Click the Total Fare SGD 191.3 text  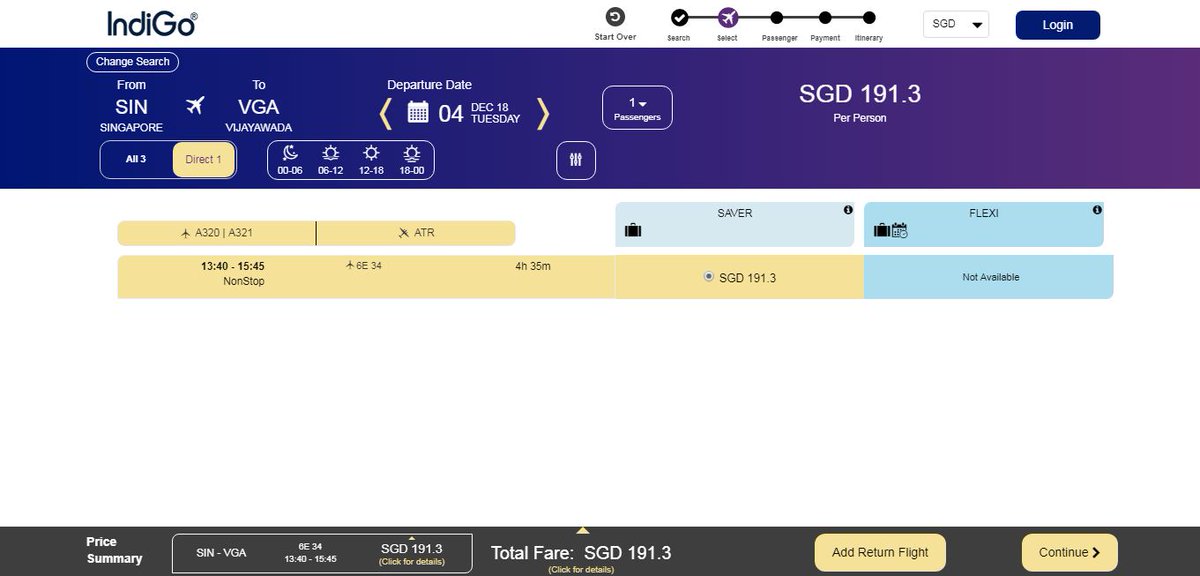(581, 553)
